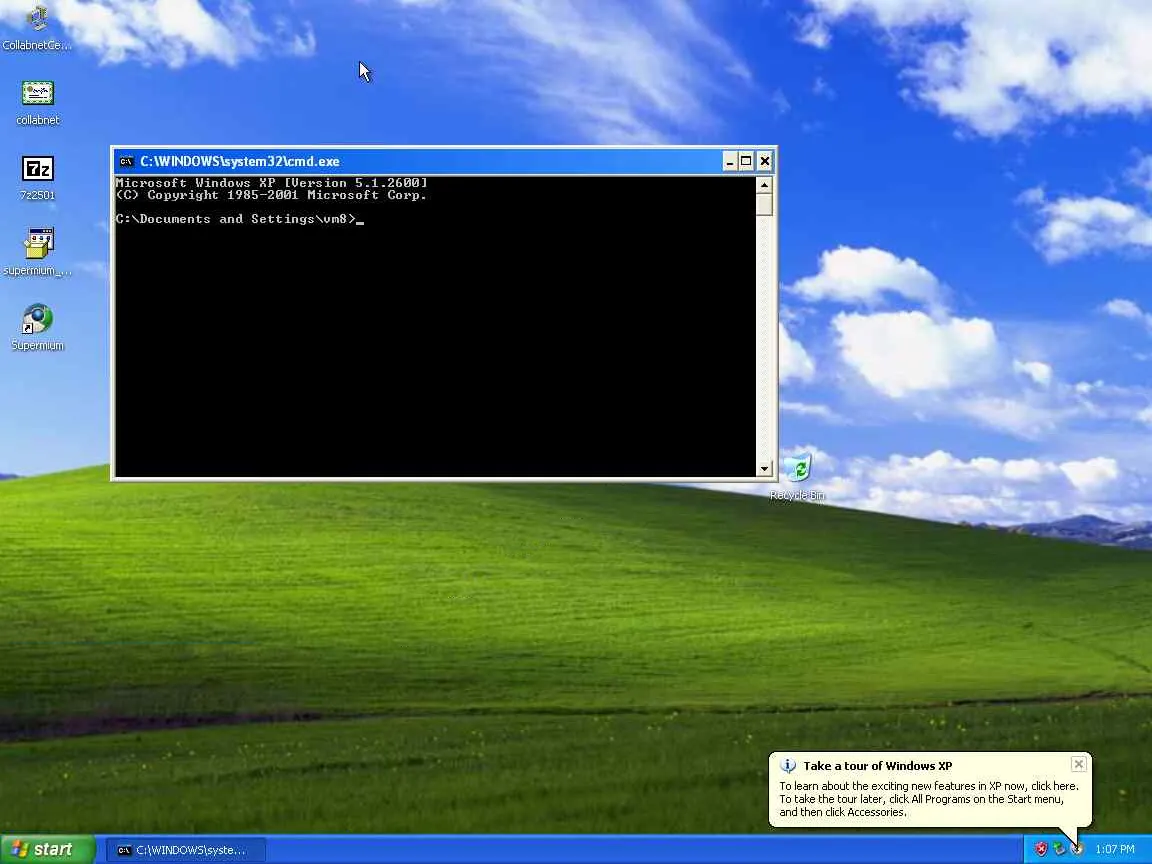The width and height of the screenshot is (1152, 864).
Task: Close the cmd.exe window
Action: (765, 162)
